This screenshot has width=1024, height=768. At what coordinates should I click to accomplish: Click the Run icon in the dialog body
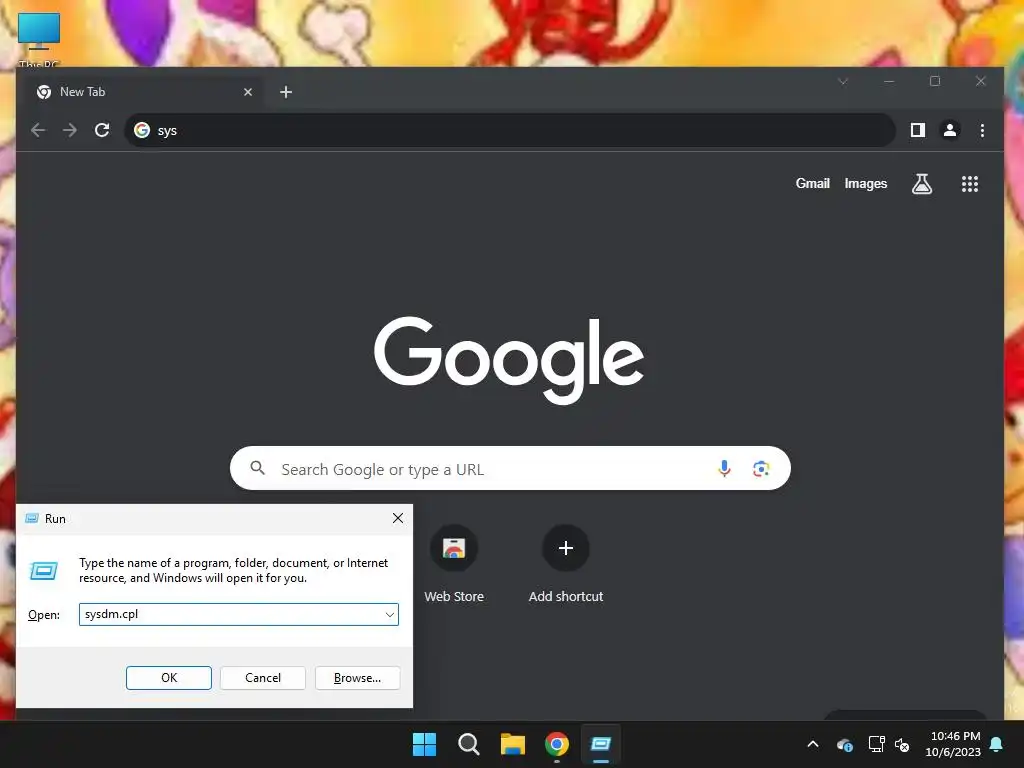[x=44, y=571]
